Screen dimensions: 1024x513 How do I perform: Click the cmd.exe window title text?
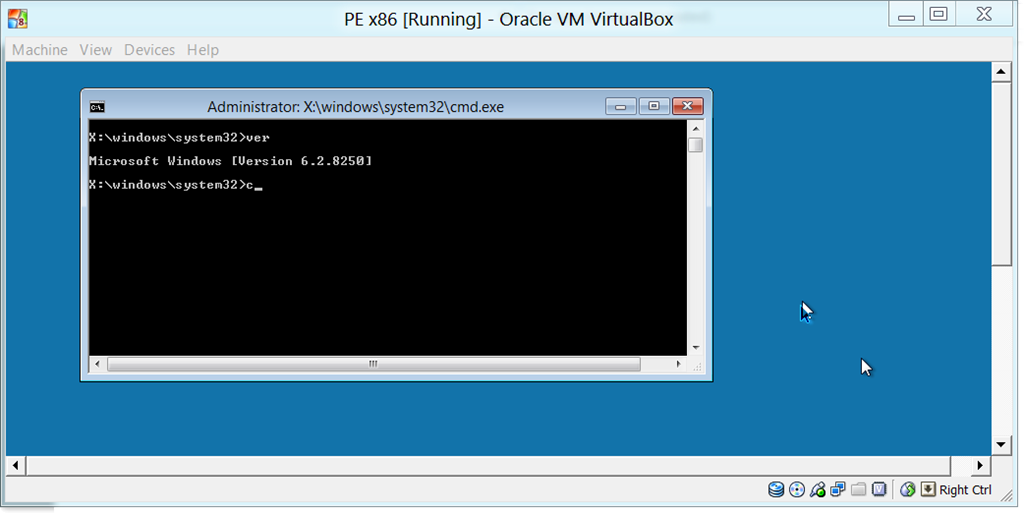[x=355, y=107]
